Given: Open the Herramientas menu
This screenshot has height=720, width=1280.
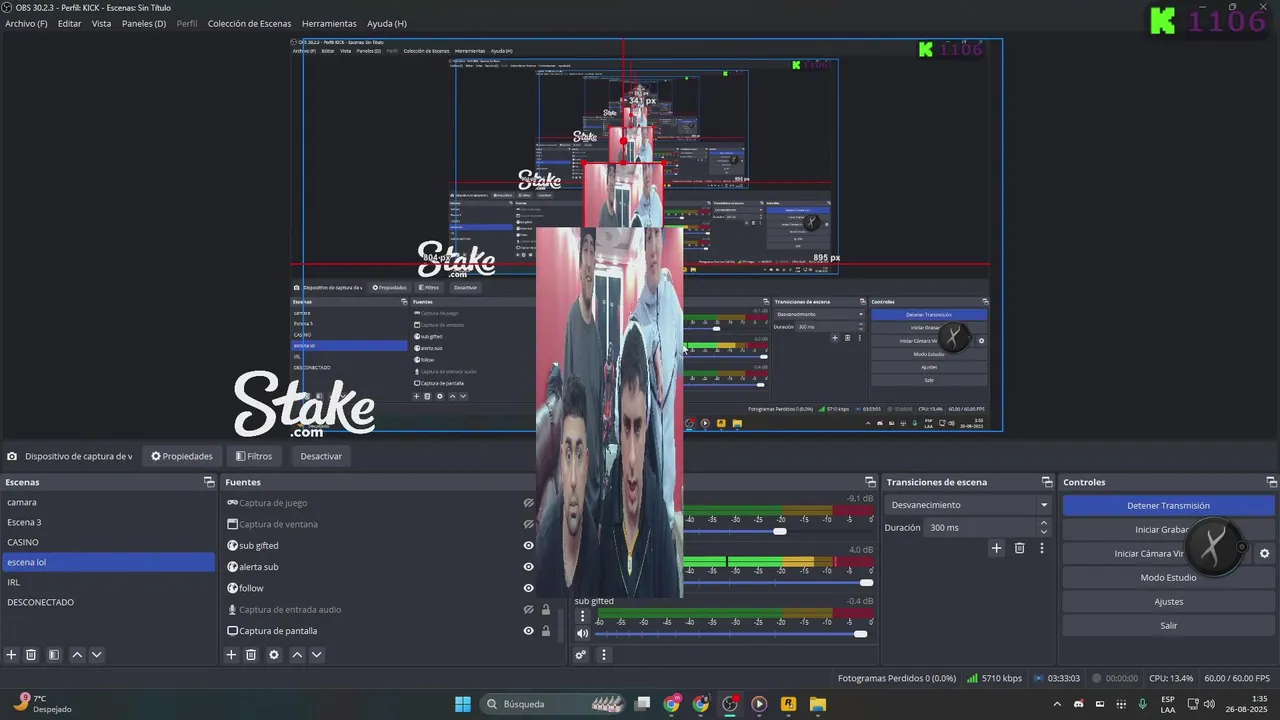Looking at the screenshot, I should 329,23.
